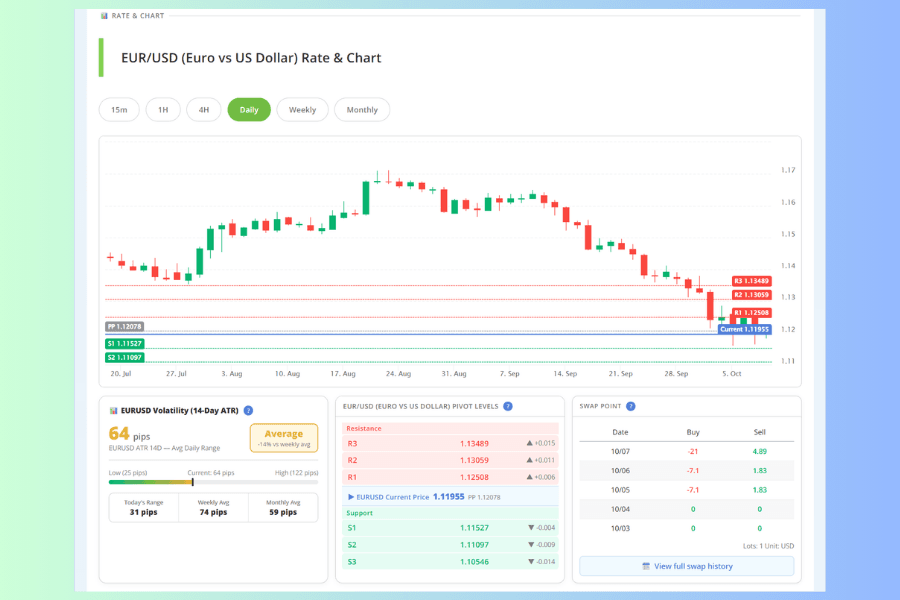Screen dimensions: 900x600
Task: Click the Current 1.11955 price label
Action: (x=744, y=330)
